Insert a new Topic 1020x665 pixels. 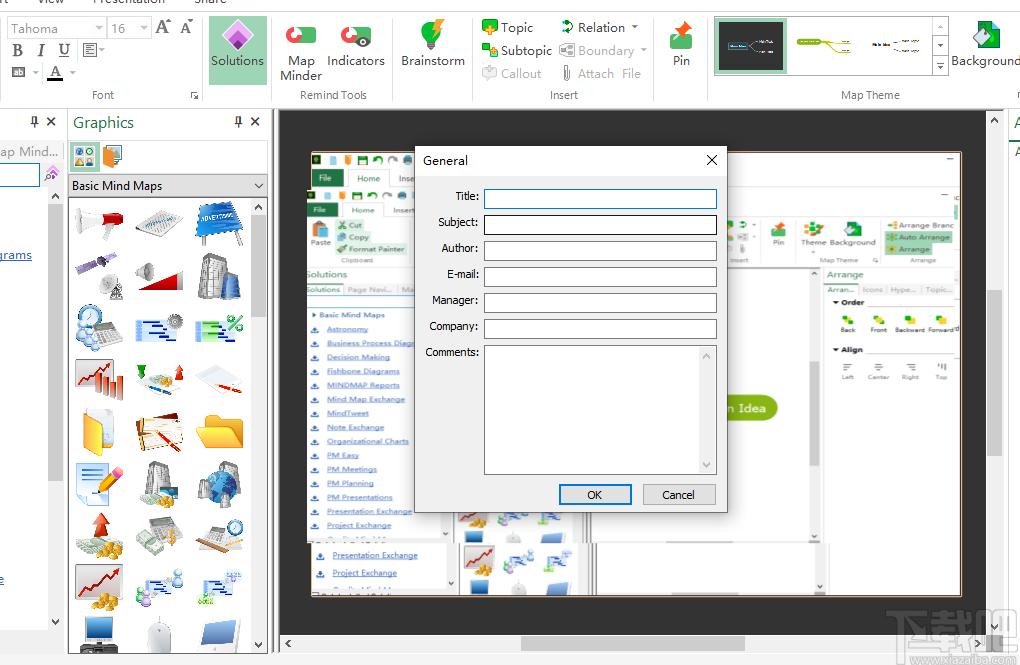(x=507, y=27)
